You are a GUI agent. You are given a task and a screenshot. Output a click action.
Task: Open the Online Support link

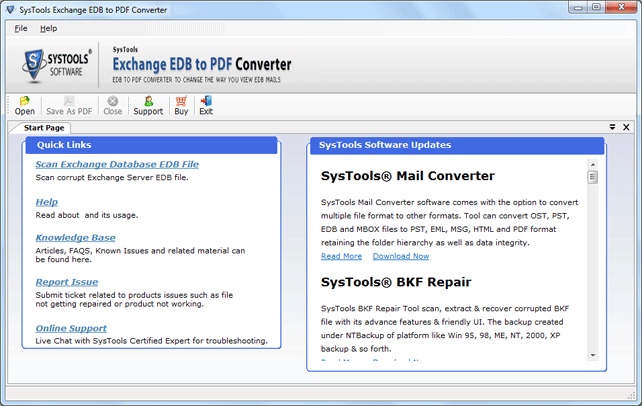71,328
